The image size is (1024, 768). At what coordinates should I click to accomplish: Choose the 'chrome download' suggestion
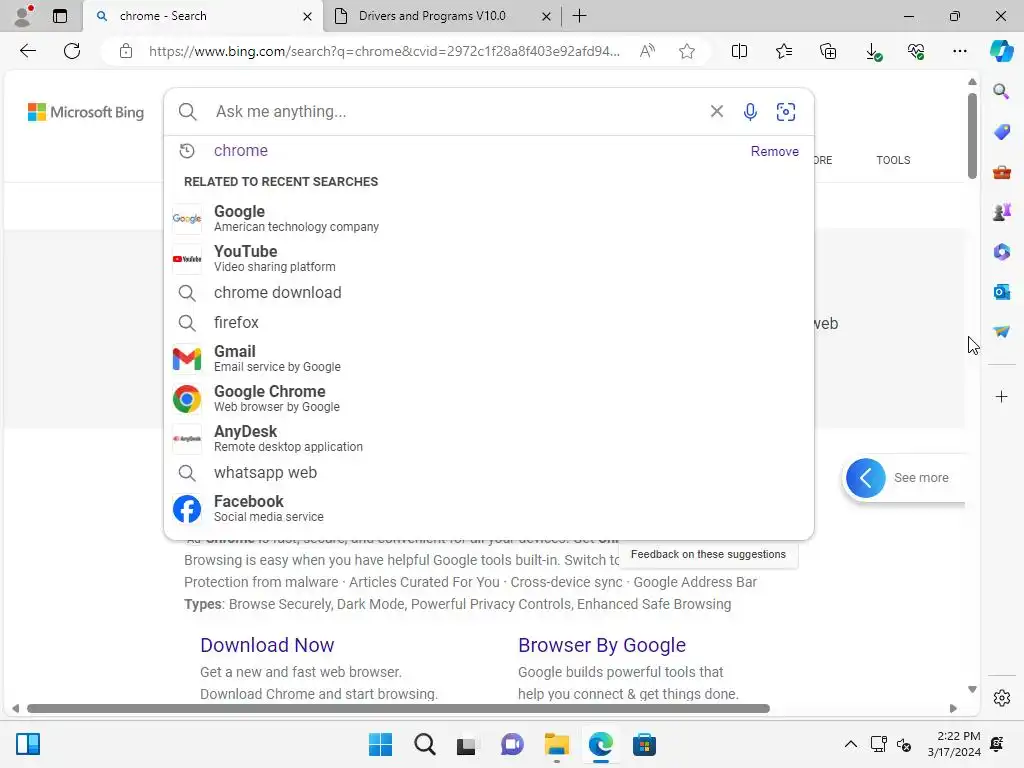click(x=488, y=293)
